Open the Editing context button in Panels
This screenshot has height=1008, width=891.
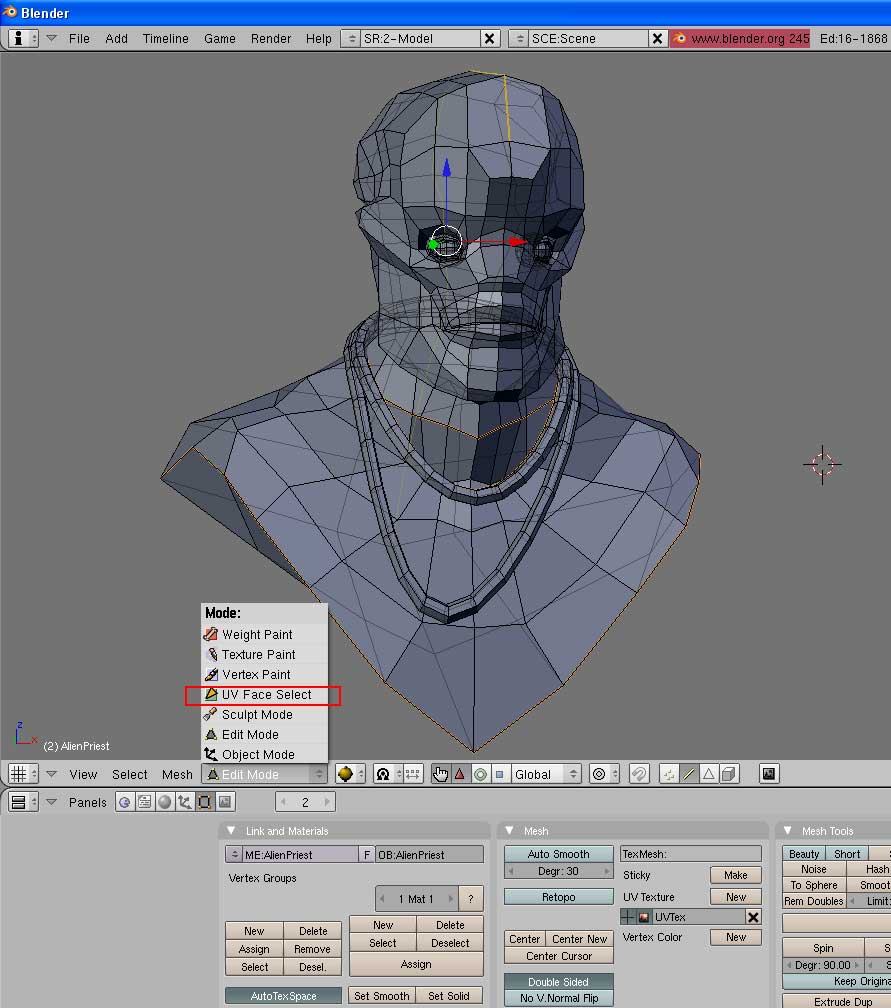(205, 802)
